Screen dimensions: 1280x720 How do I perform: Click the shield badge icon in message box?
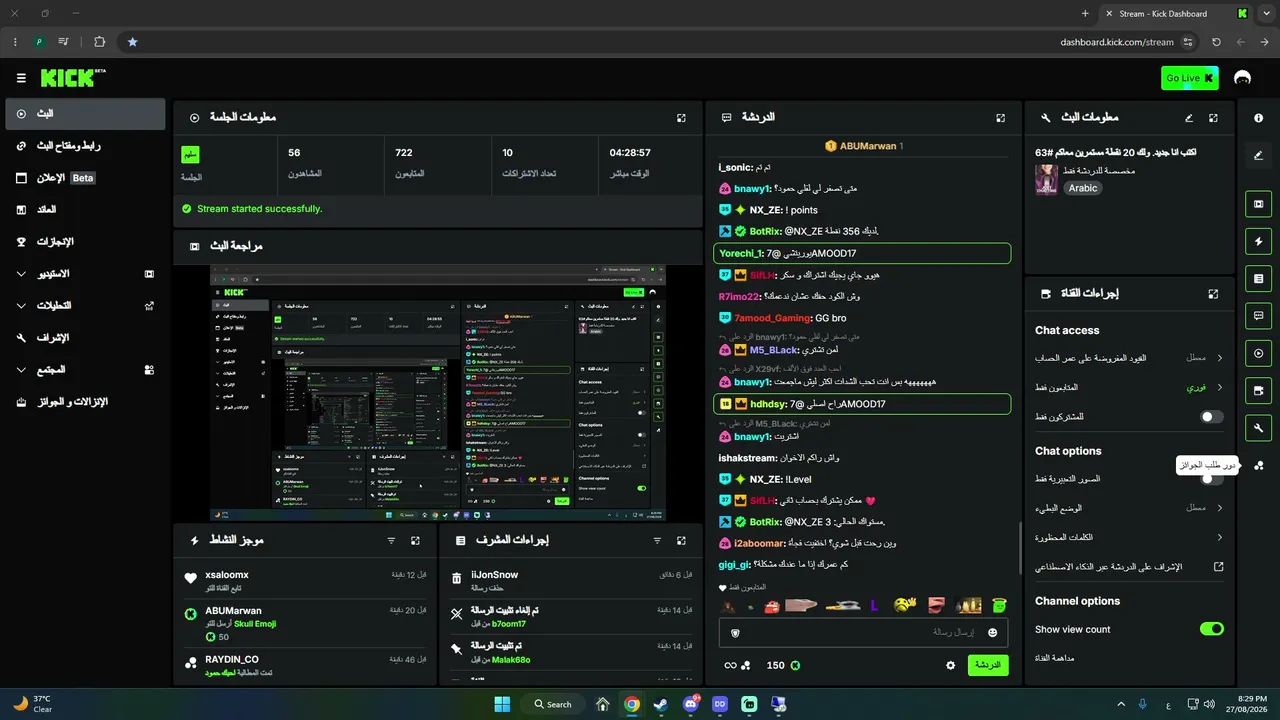tap(736, 633)
